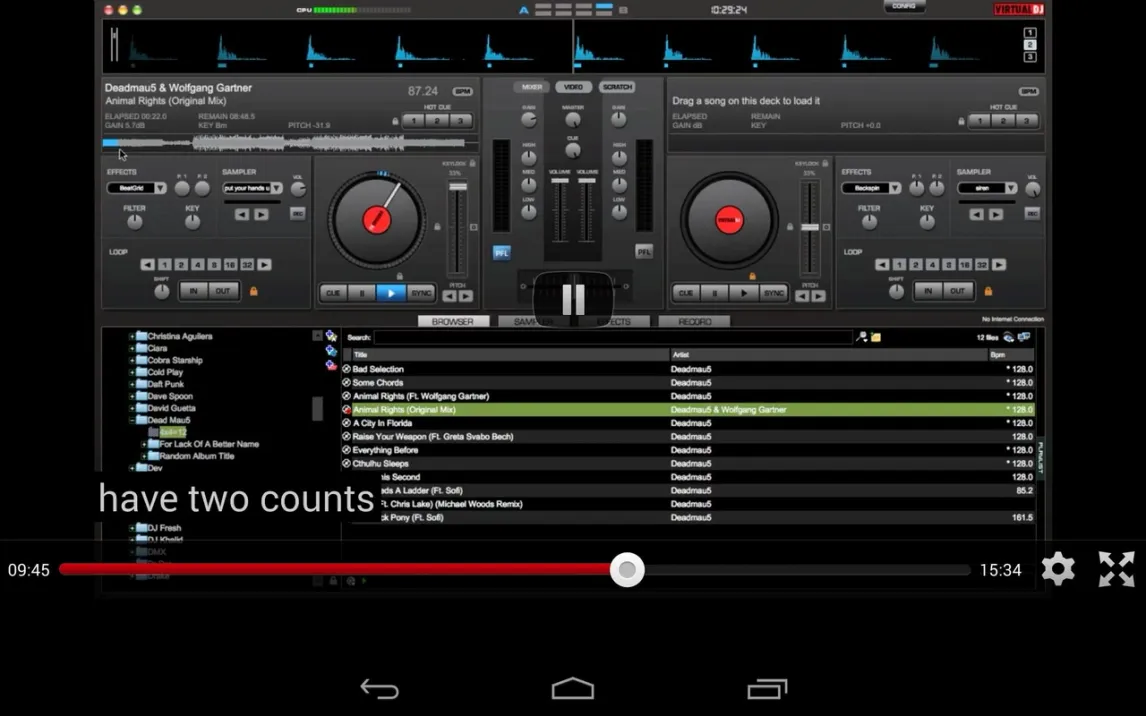Image resolution: width=1146 pixels, height=716 pixels.
Task: Select the SCRATCH mixer tab
Action: coord(617,87)
